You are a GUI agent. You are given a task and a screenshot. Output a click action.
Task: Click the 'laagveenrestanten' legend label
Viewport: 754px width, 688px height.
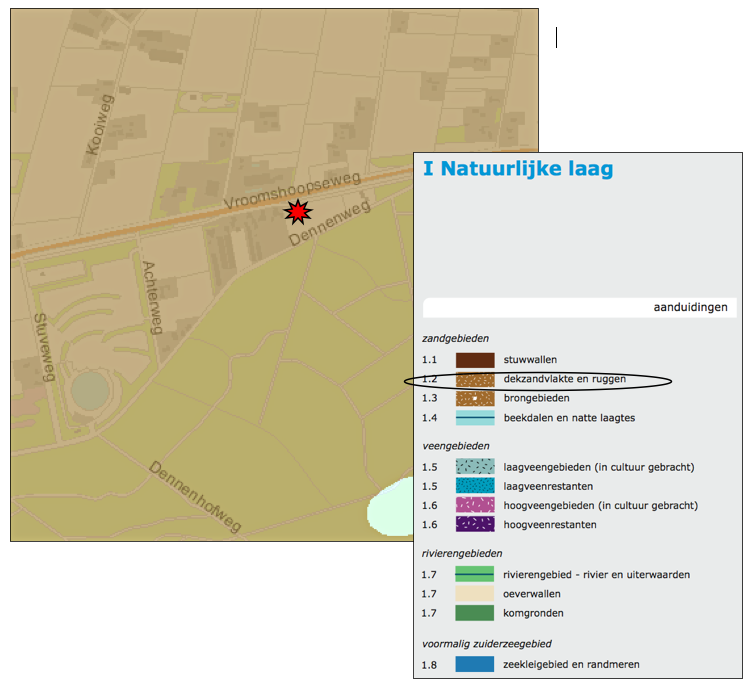(548, 486)
